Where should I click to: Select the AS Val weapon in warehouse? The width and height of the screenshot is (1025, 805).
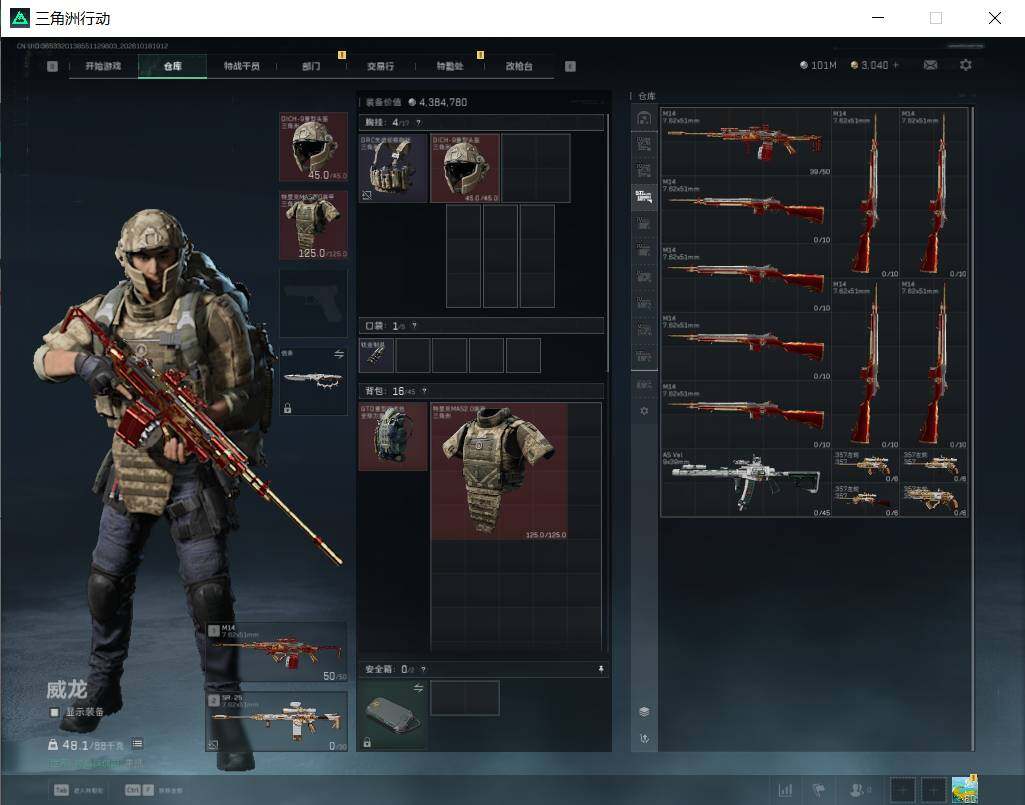[745, 483]
